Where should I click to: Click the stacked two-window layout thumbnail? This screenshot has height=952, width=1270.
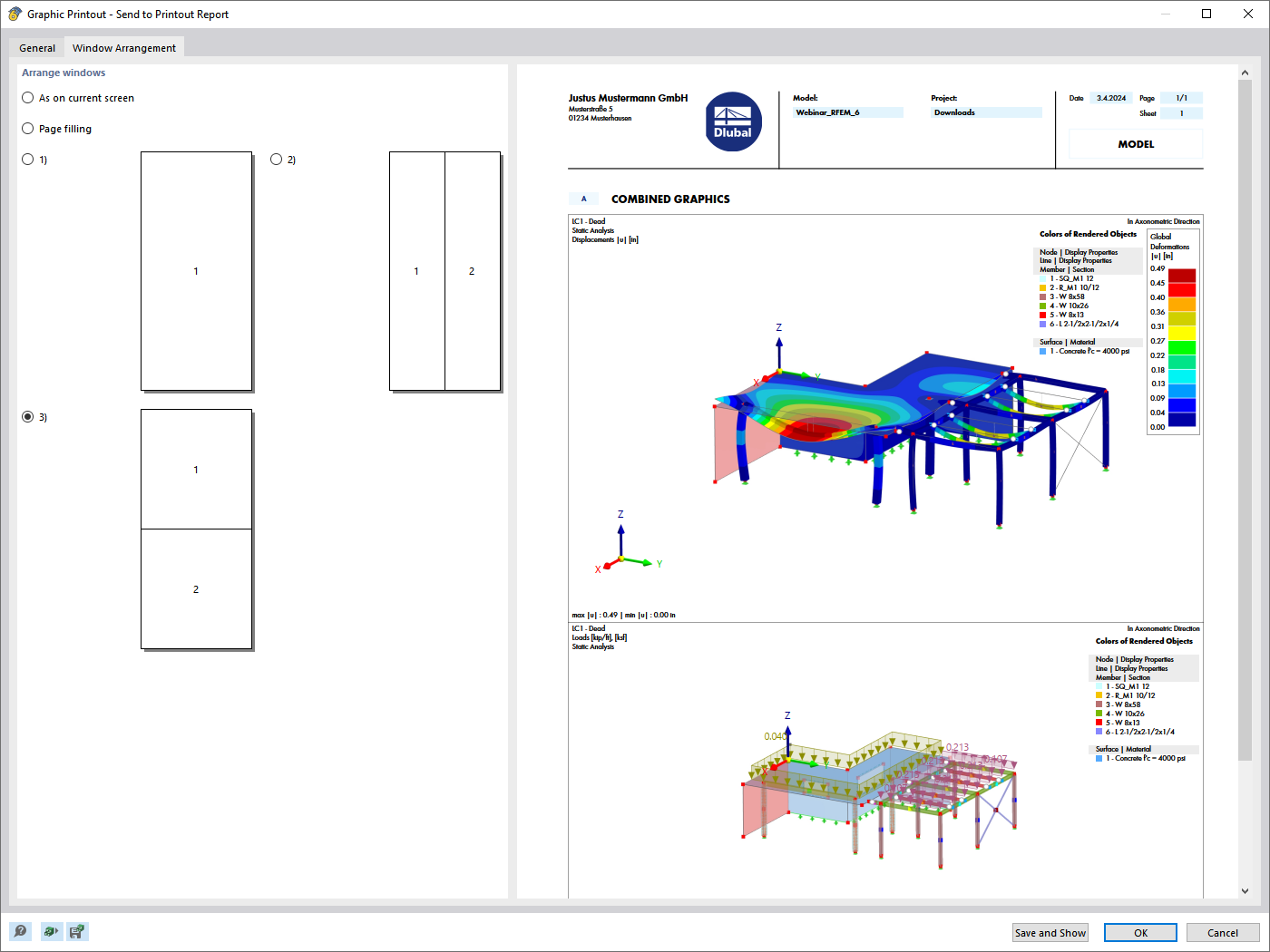pyautogui.click(x=196, y=529)
